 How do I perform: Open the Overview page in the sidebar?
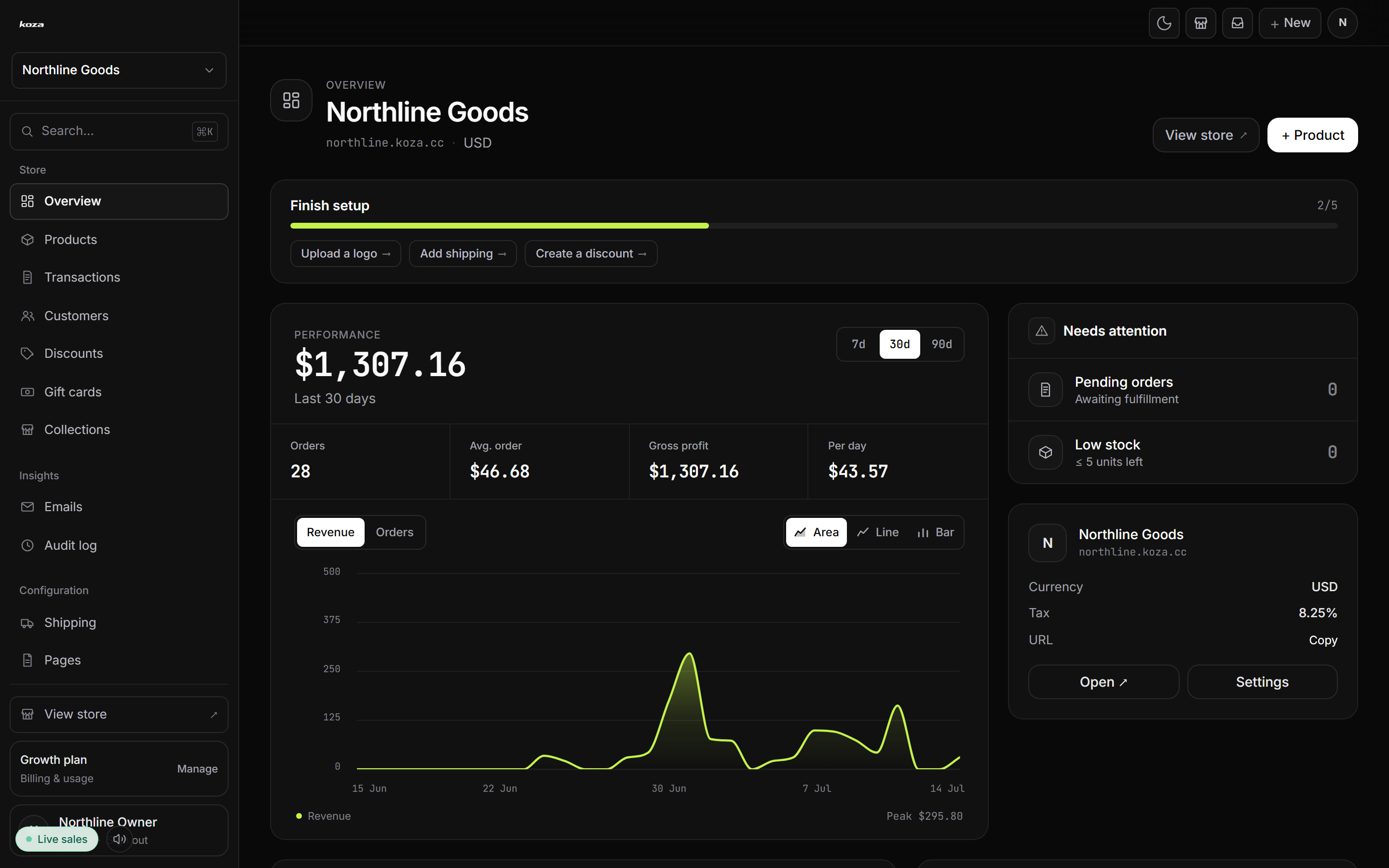[x=119, y=202]
